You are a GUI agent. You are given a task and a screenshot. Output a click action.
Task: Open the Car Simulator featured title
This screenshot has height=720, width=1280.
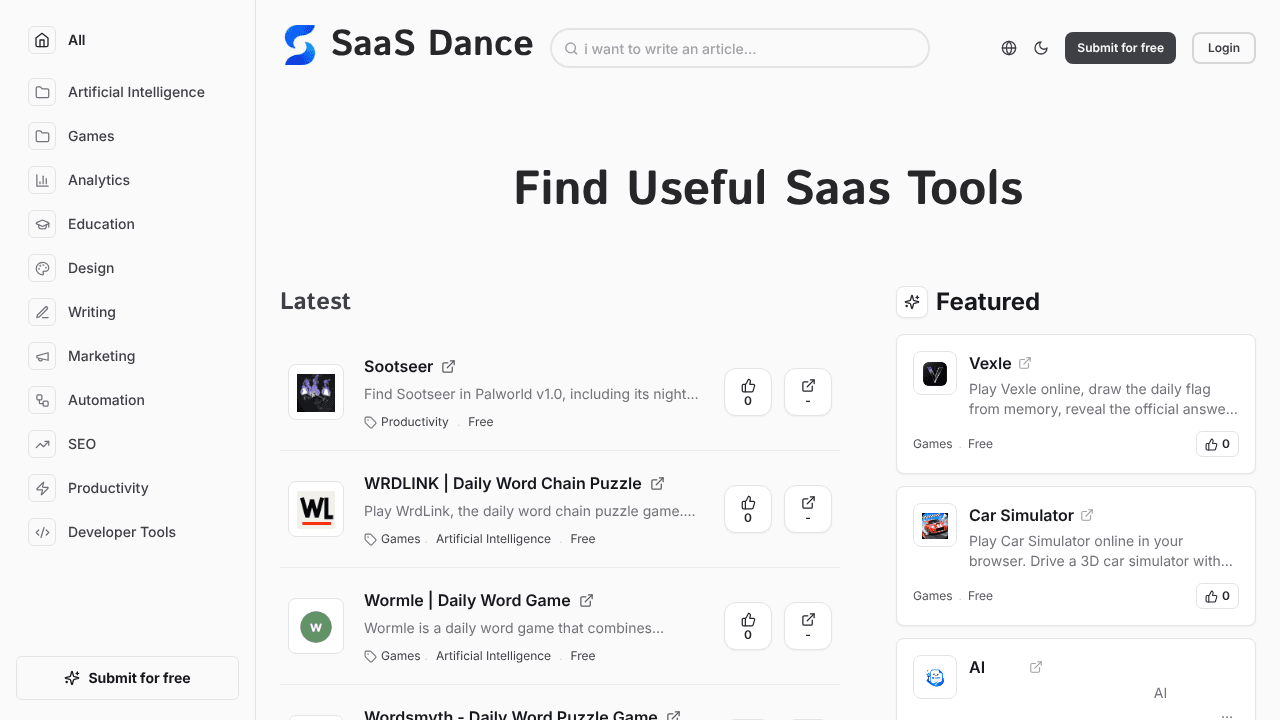coord(1021,515)
